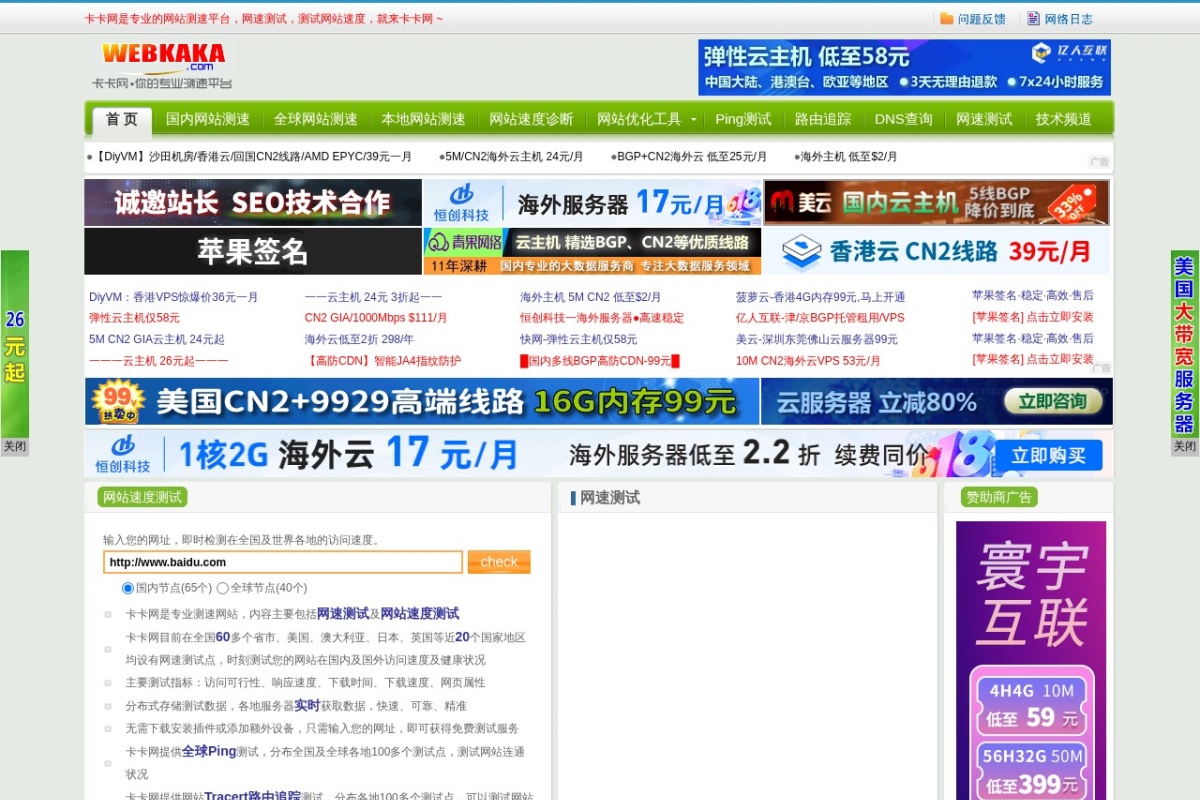This screenshot has width=1200, height=800.
Task: Open the 【高防CDN】智能JA4指纹防护 link
Action: (x=383, y=361)
